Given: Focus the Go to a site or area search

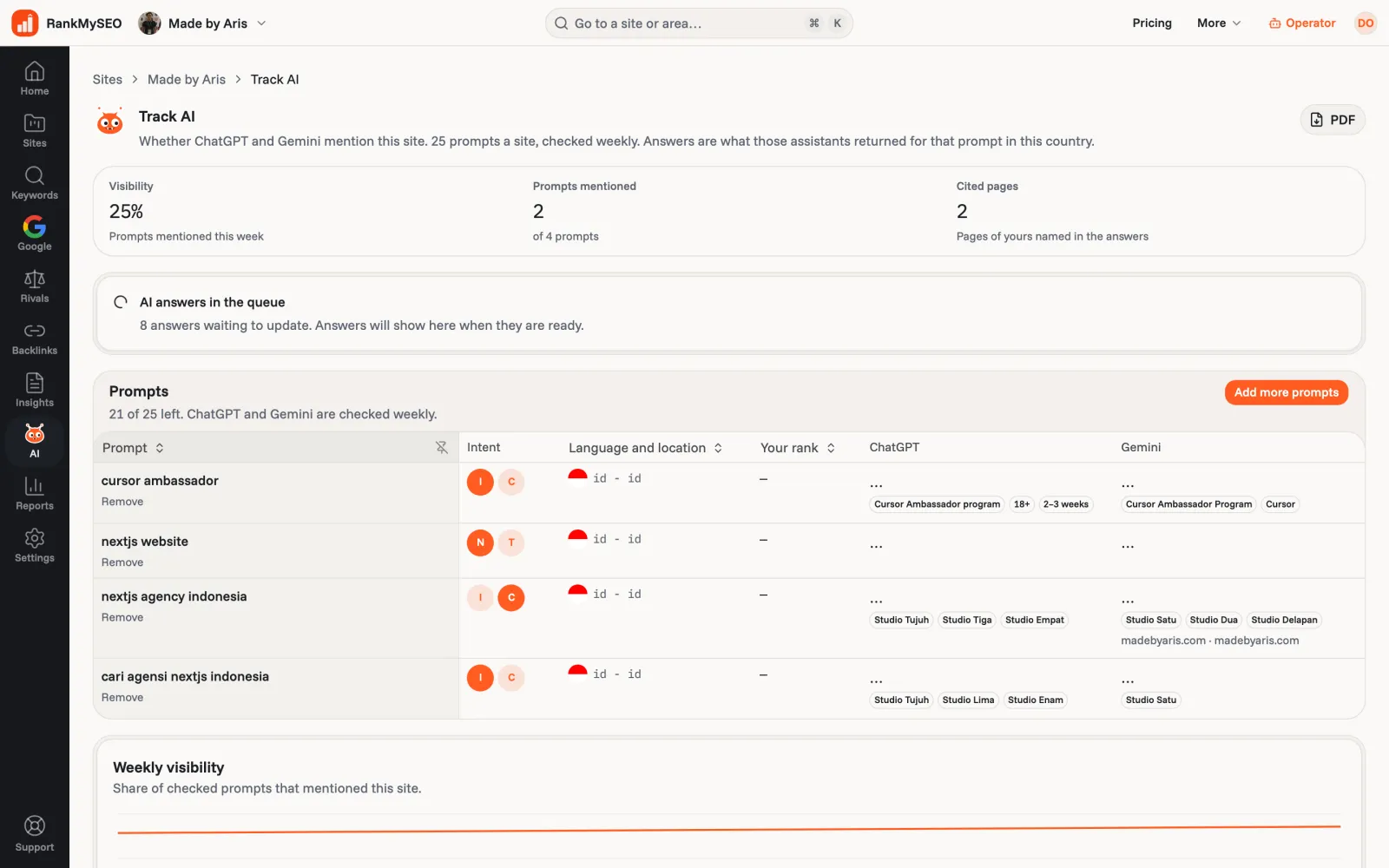Looking at the screenshot, I should 699,23.
